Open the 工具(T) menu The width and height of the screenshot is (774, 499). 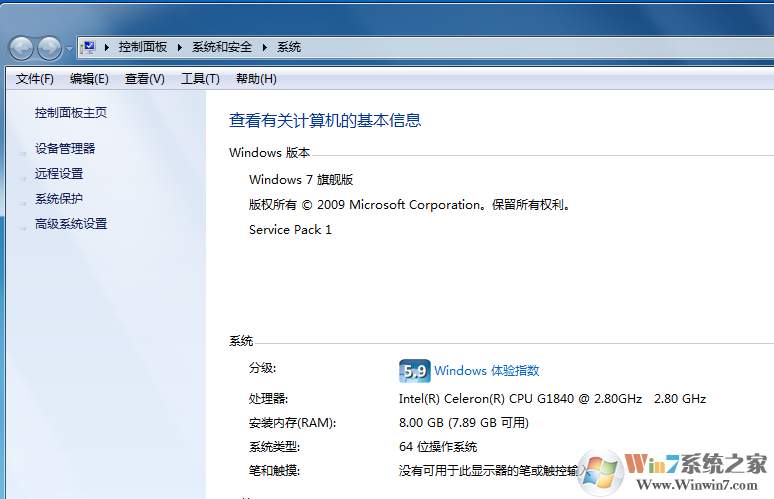(x=200, y=79)
